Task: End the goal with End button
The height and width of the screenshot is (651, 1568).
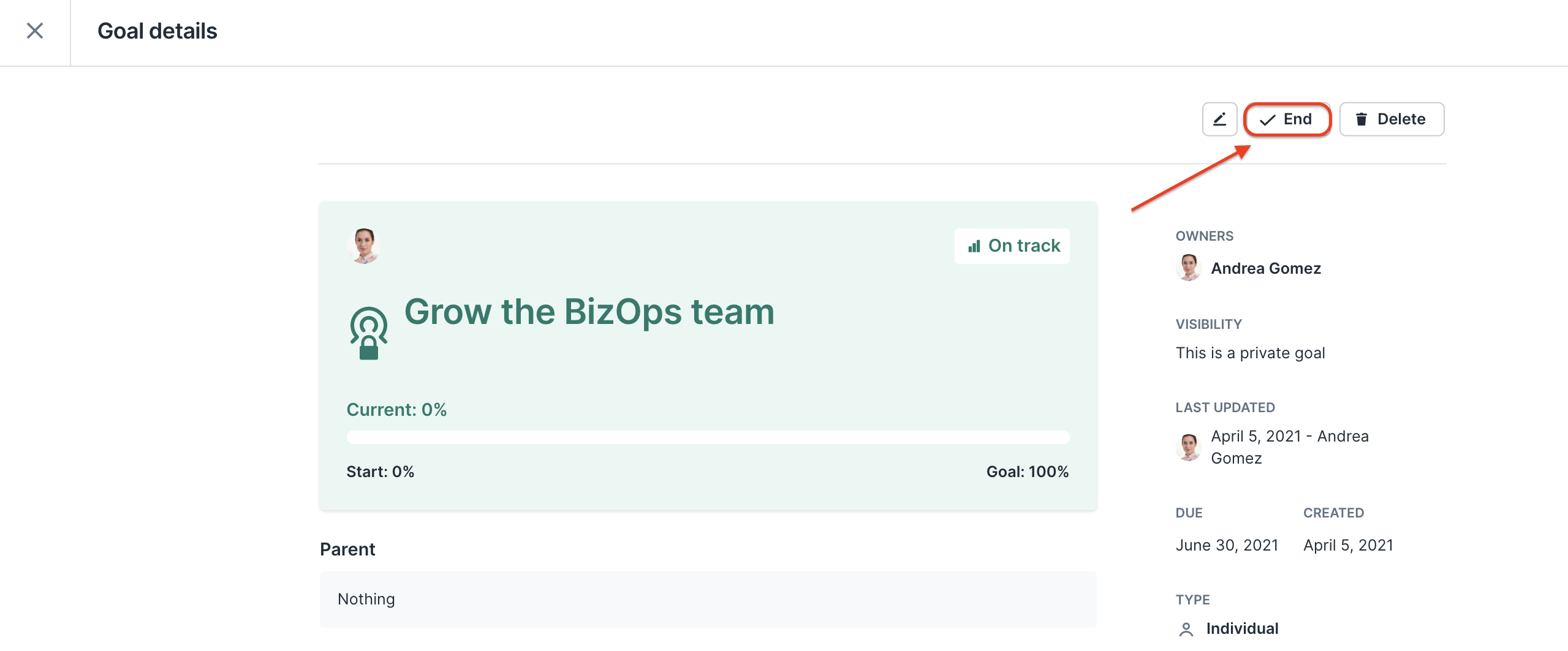Action: 1287,119
